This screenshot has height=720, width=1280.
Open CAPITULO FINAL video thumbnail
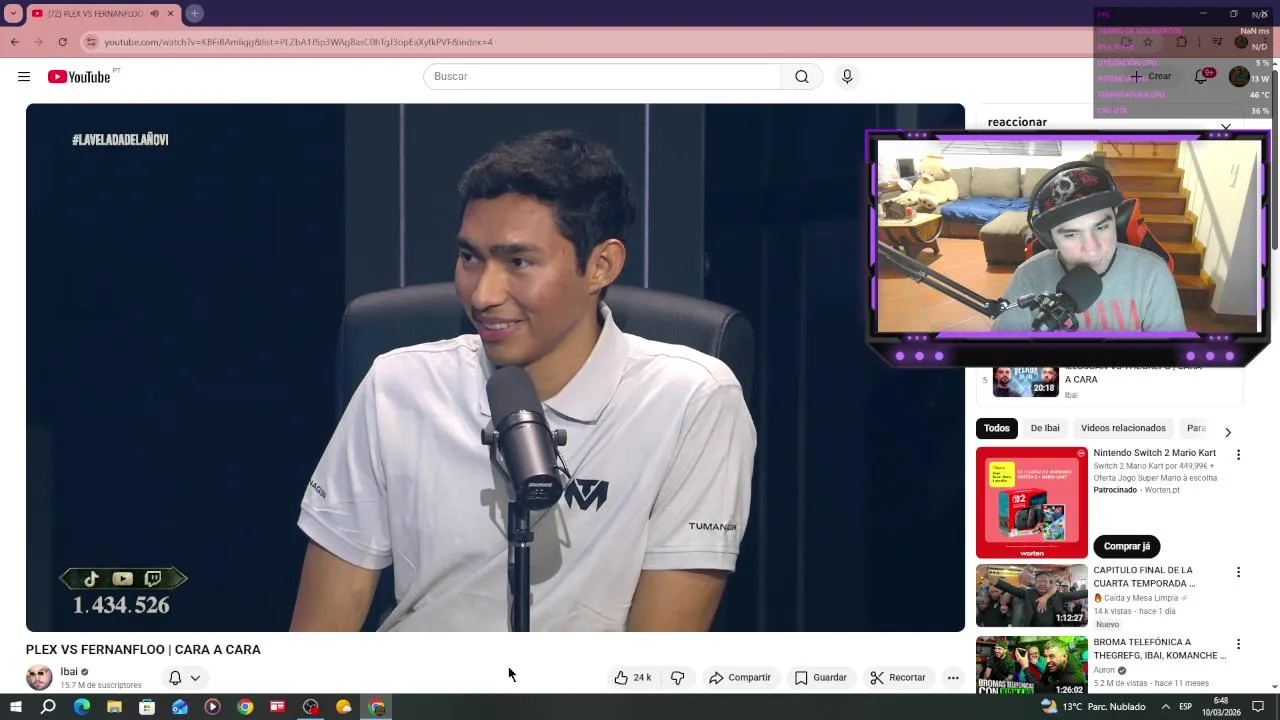(1031, 596)
